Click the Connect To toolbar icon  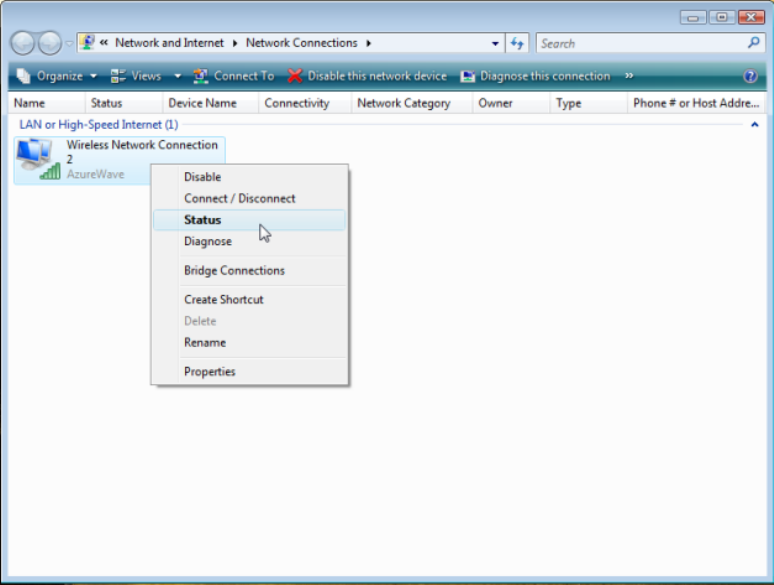[200, 76]
